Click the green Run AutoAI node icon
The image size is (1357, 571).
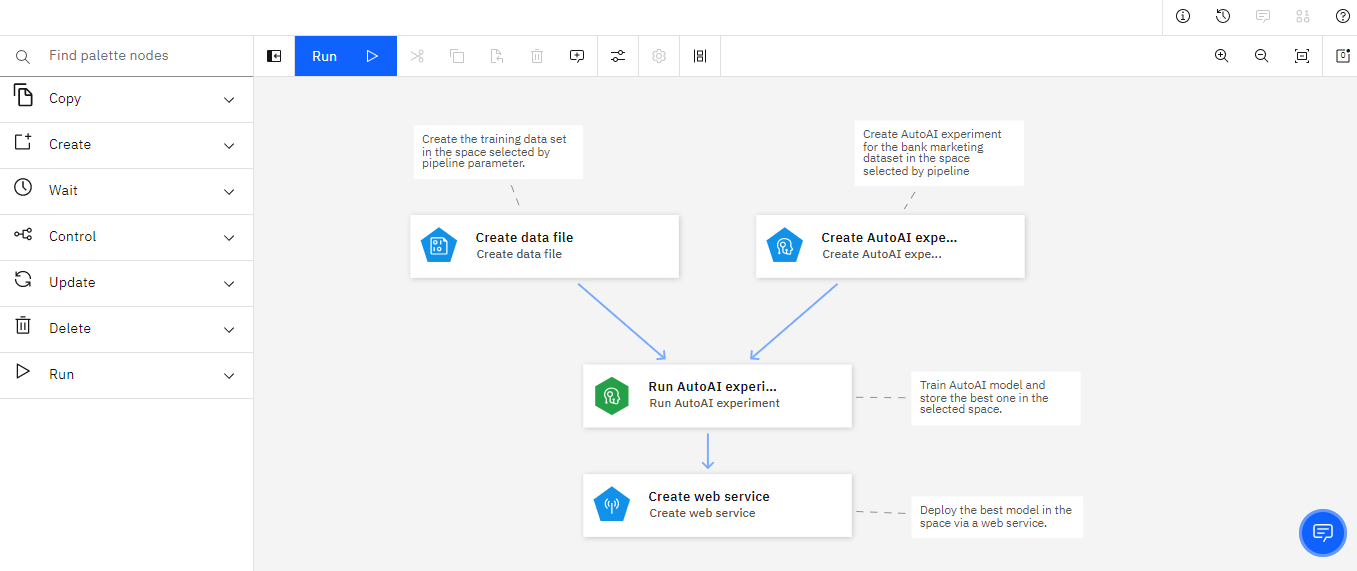[612, 396]
